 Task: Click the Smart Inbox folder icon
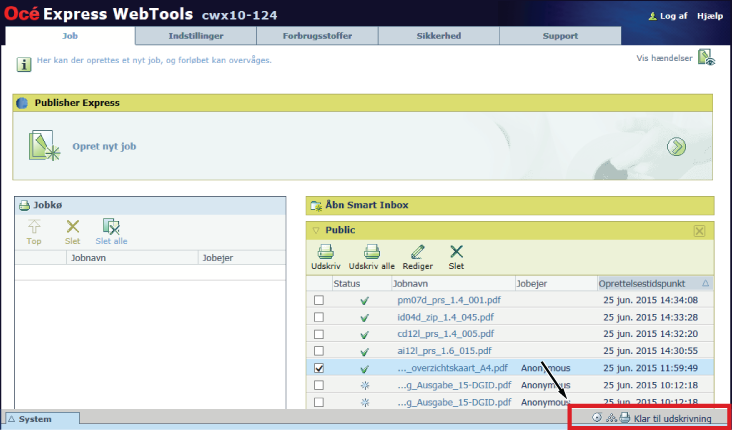click(x=316, y=205)
